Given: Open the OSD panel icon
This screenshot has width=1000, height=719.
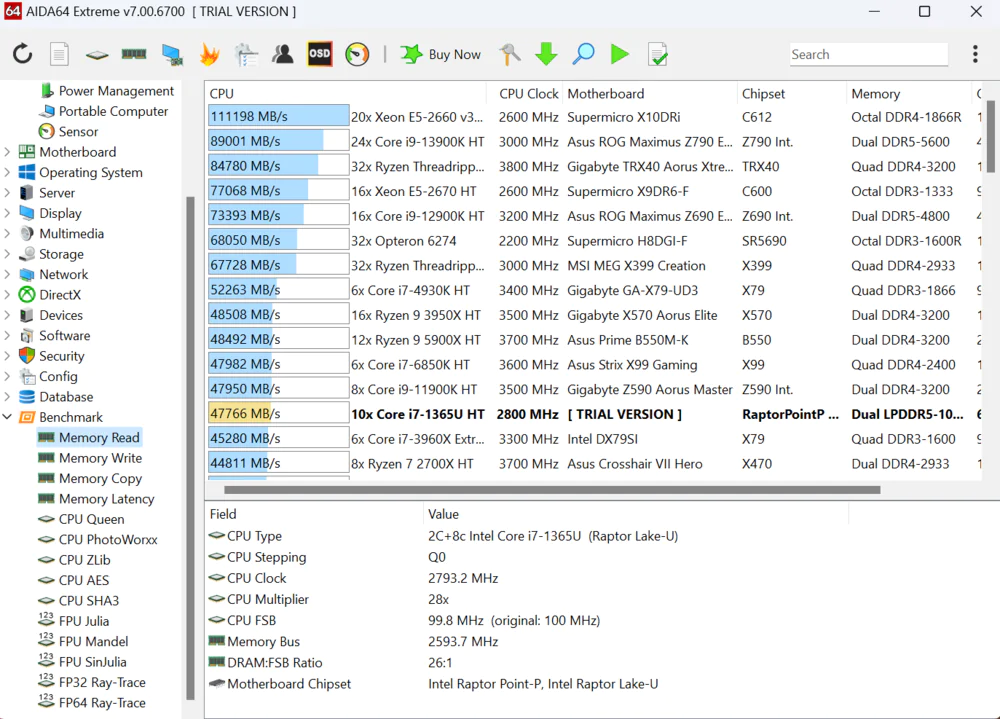Looking at the screenshot, I should [x=320, y=54].
